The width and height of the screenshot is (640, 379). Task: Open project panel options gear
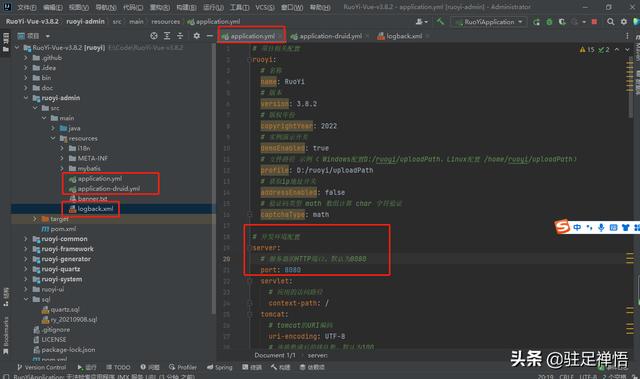point(196,36)
